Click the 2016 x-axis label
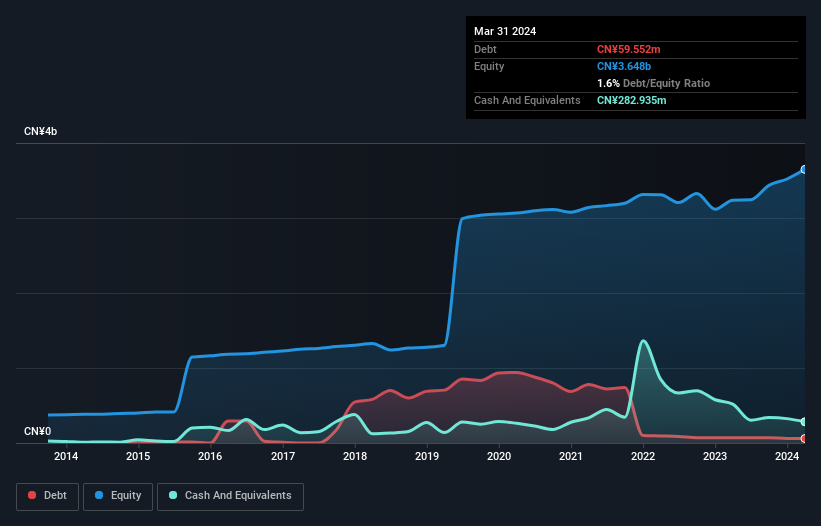The height and width of the screenshot is (526, 821). (x=210, y=456)
